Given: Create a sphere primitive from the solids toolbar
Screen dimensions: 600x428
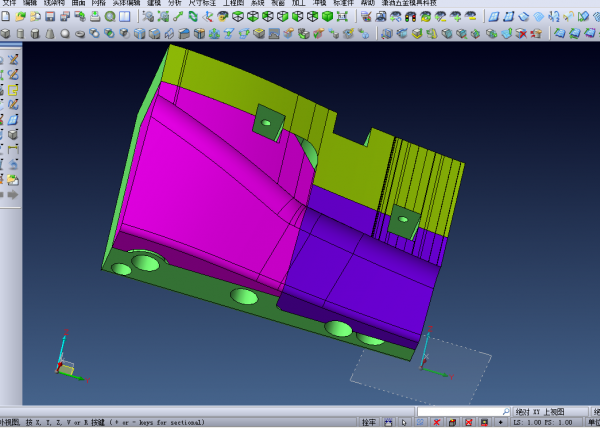Looking at the screenshot, I should (x=65, y=33).
